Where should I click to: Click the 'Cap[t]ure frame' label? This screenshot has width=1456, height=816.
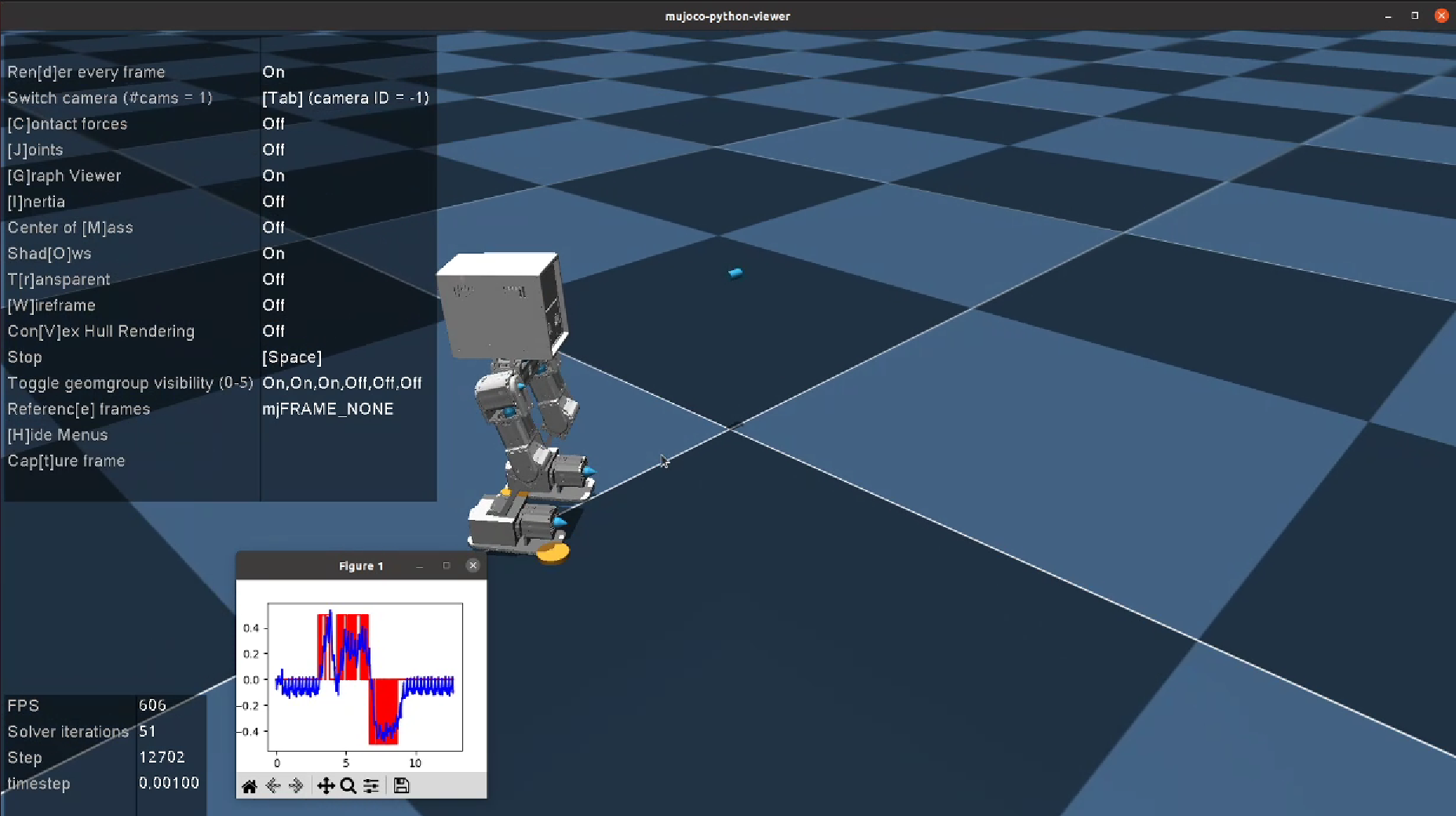[x=66, y=461]
